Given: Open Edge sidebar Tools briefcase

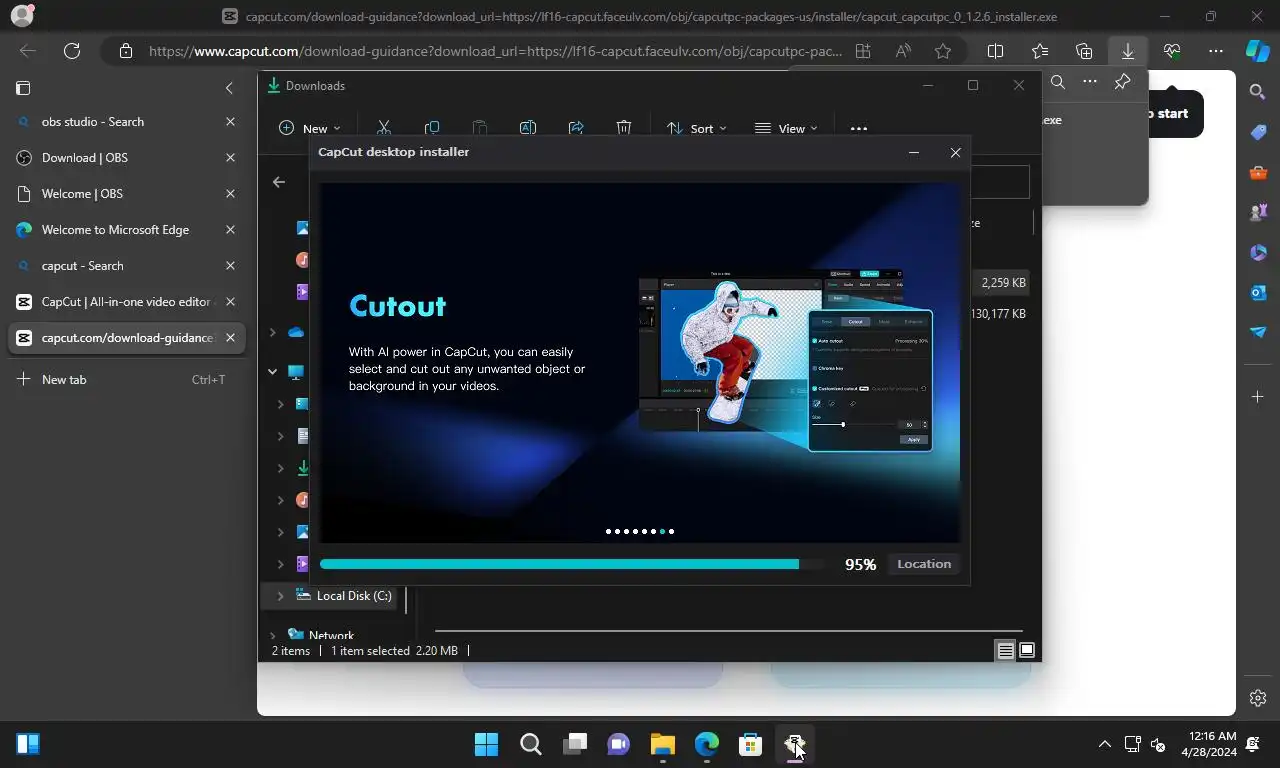Looking at the screenshot, I should pyautogui.click(x=1258, y=172).
